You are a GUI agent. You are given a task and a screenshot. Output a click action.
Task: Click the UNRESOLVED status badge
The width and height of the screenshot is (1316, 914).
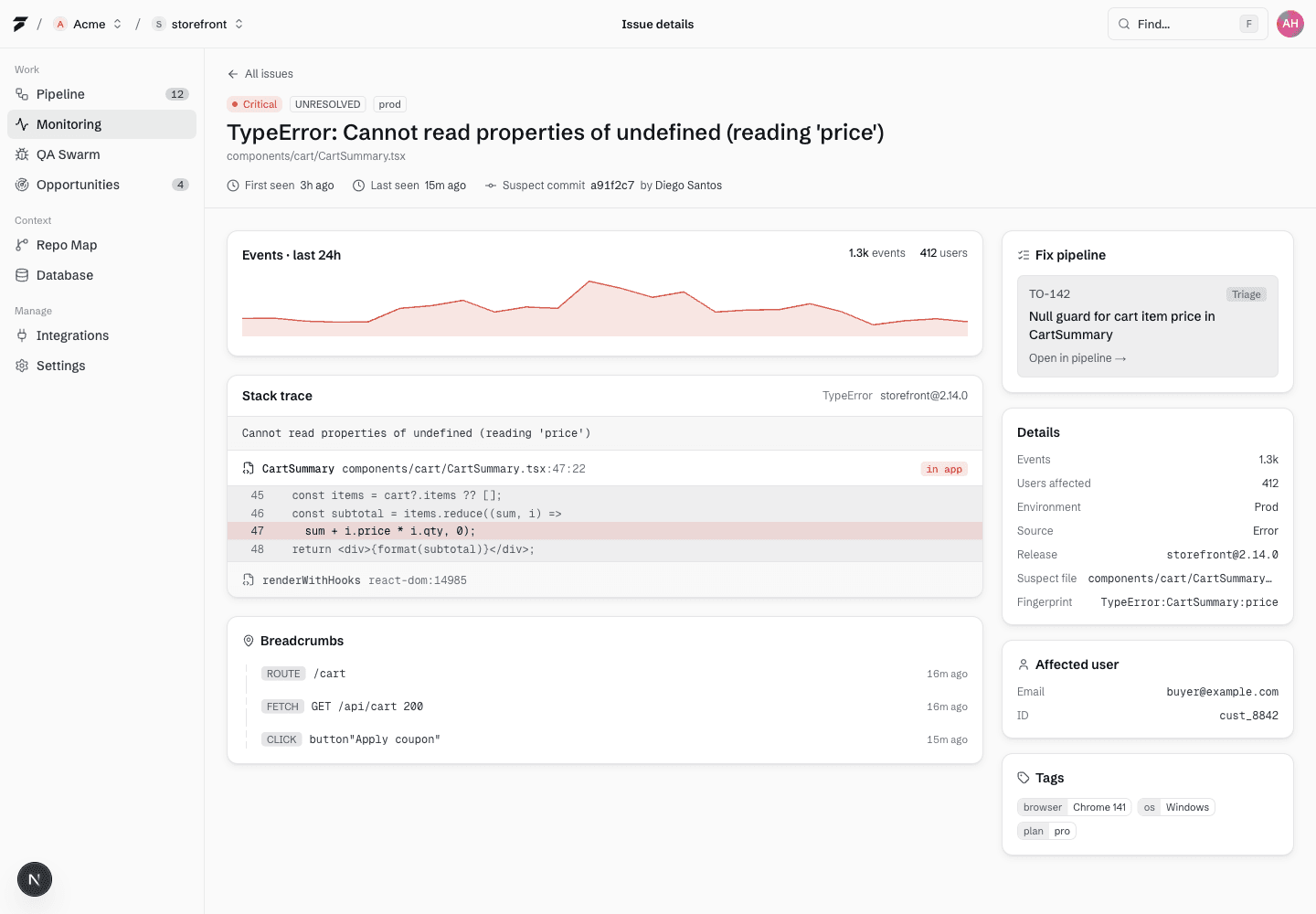click(327, 104)
